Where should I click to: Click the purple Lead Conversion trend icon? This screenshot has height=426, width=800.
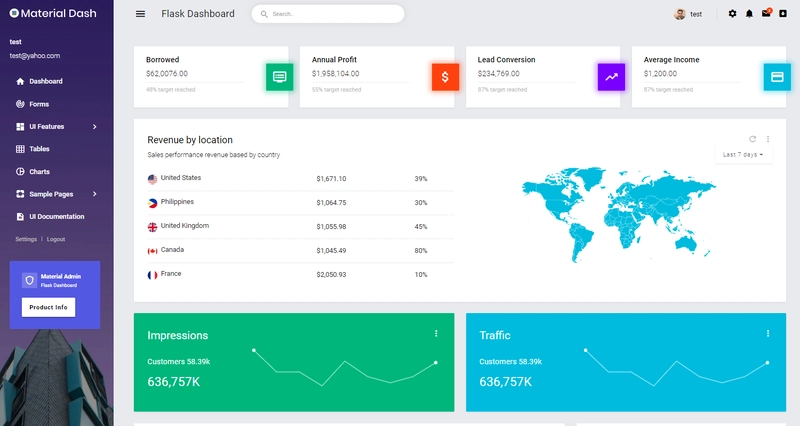coord(611,77)
